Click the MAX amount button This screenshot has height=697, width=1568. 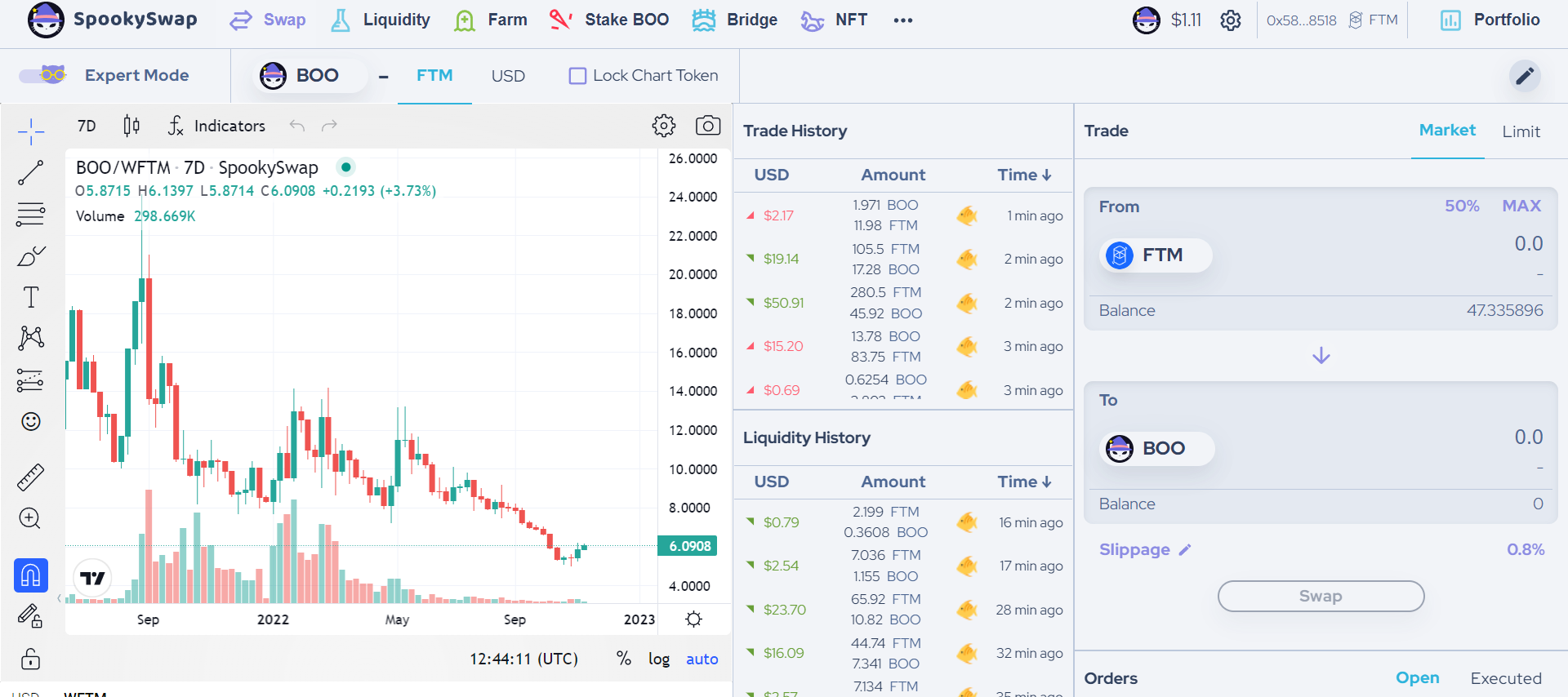click(x=1521, y=206)
